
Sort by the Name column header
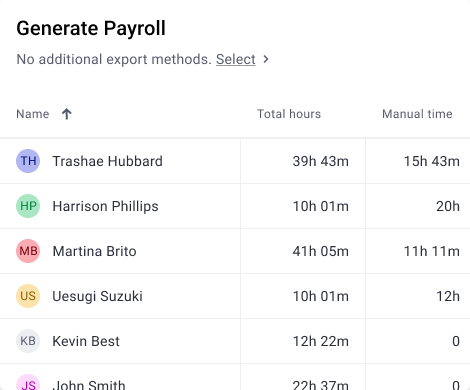[33, 114]
